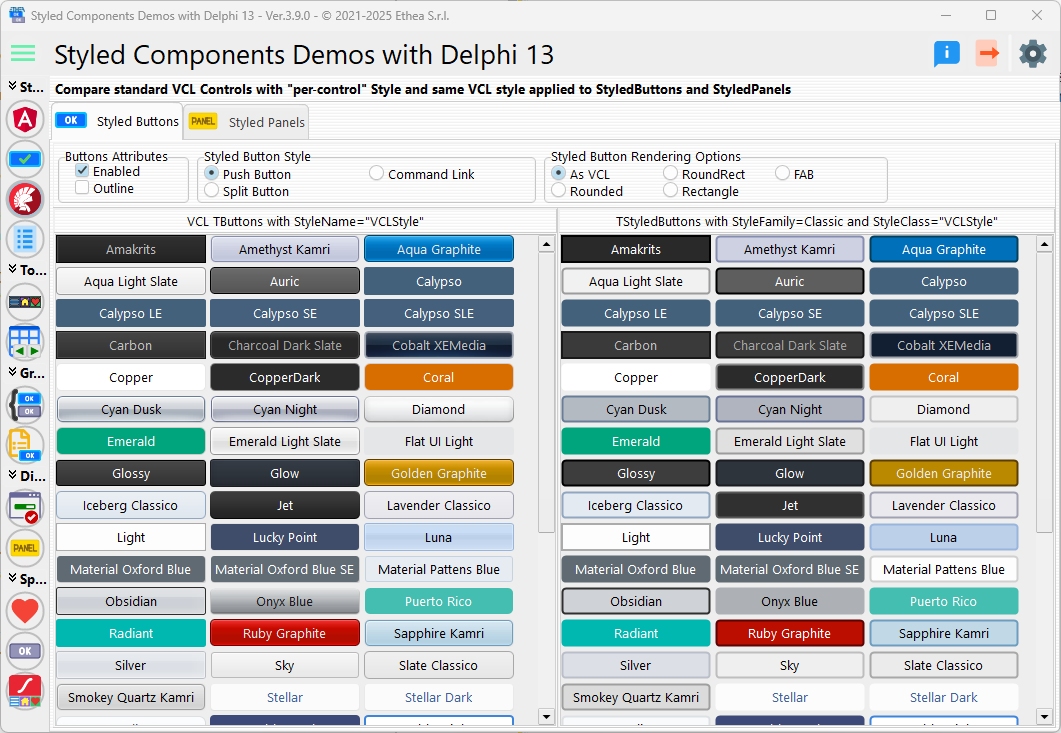
Task: Choose the FAB rendering option
Action: point(782,174)
